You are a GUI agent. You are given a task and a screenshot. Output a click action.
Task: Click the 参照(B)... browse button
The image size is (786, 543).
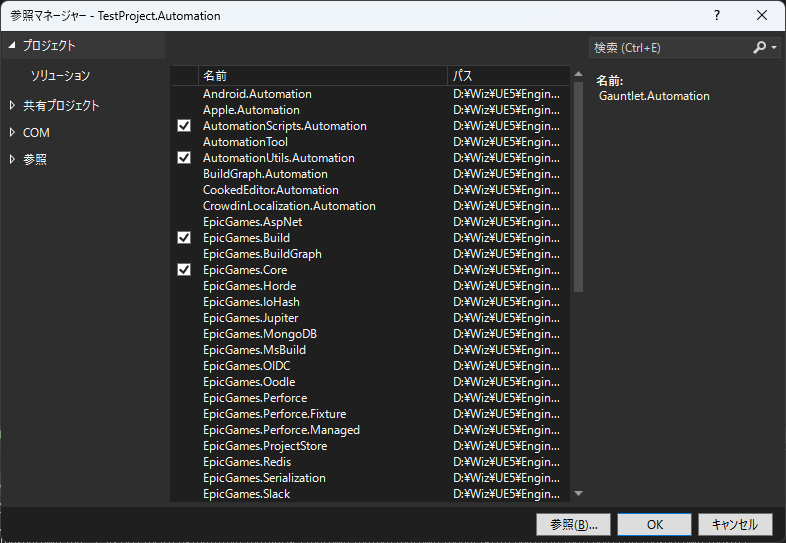point(573,524)
